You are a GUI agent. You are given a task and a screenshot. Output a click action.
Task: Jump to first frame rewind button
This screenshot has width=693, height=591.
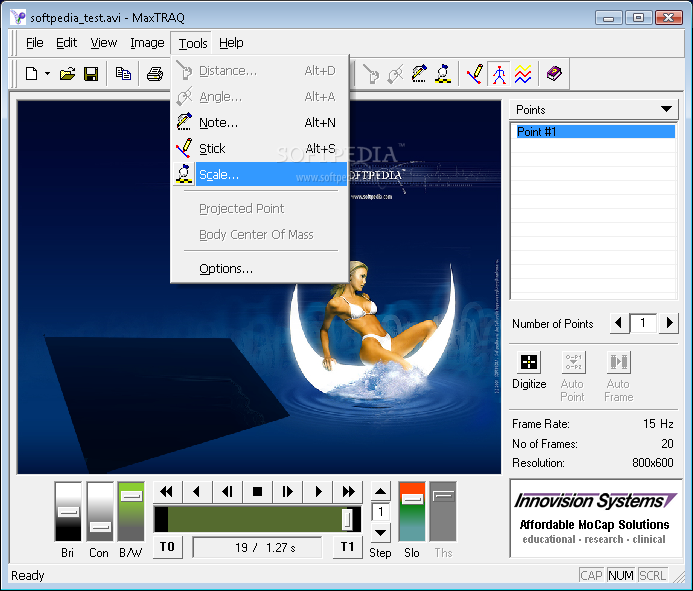[x=167, y=492]
